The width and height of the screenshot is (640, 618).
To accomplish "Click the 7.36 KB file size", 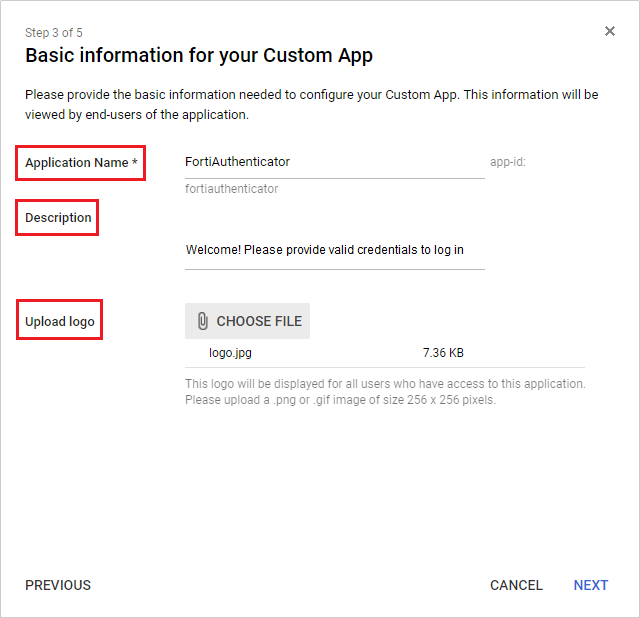I will point(443,353).
